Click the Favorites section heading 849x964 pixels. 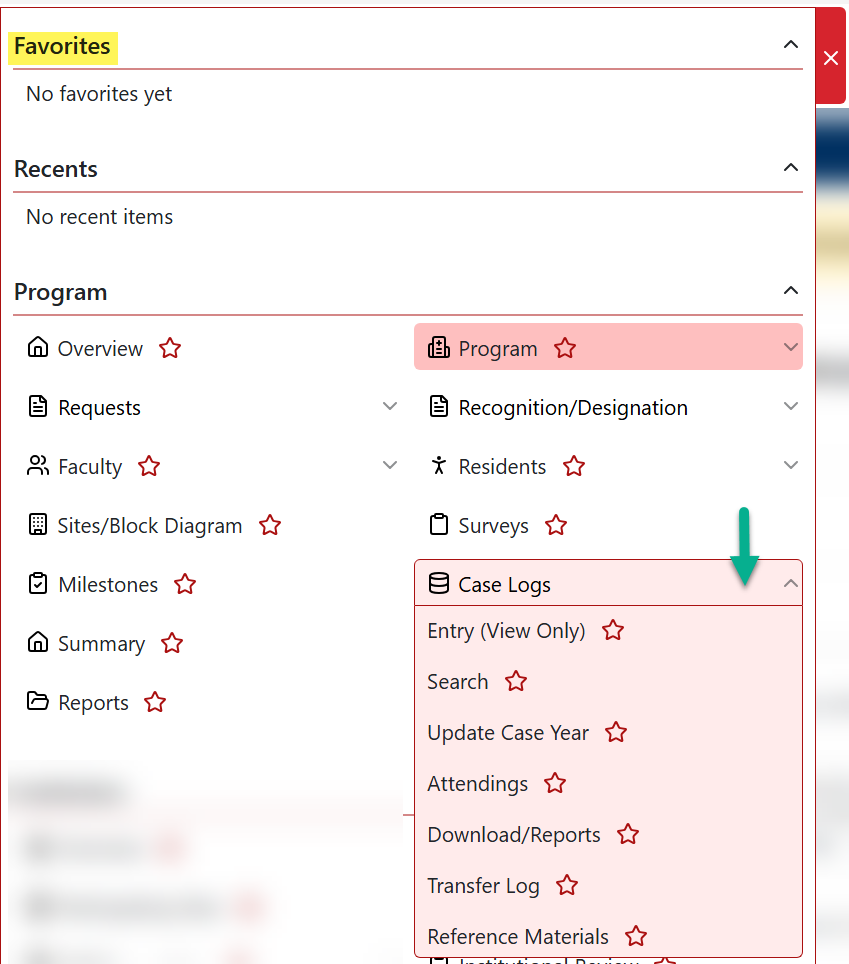click(62, 46)
